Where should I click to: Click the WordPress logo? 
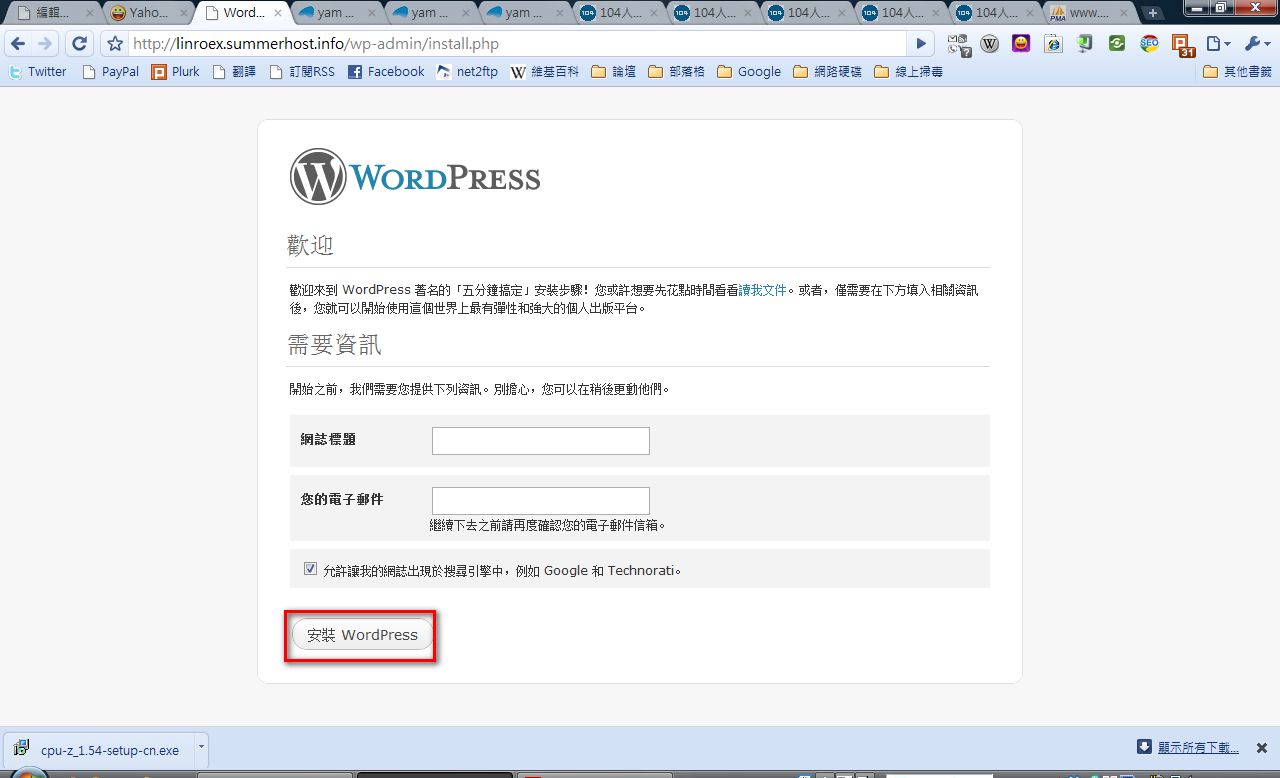(415, 177)
